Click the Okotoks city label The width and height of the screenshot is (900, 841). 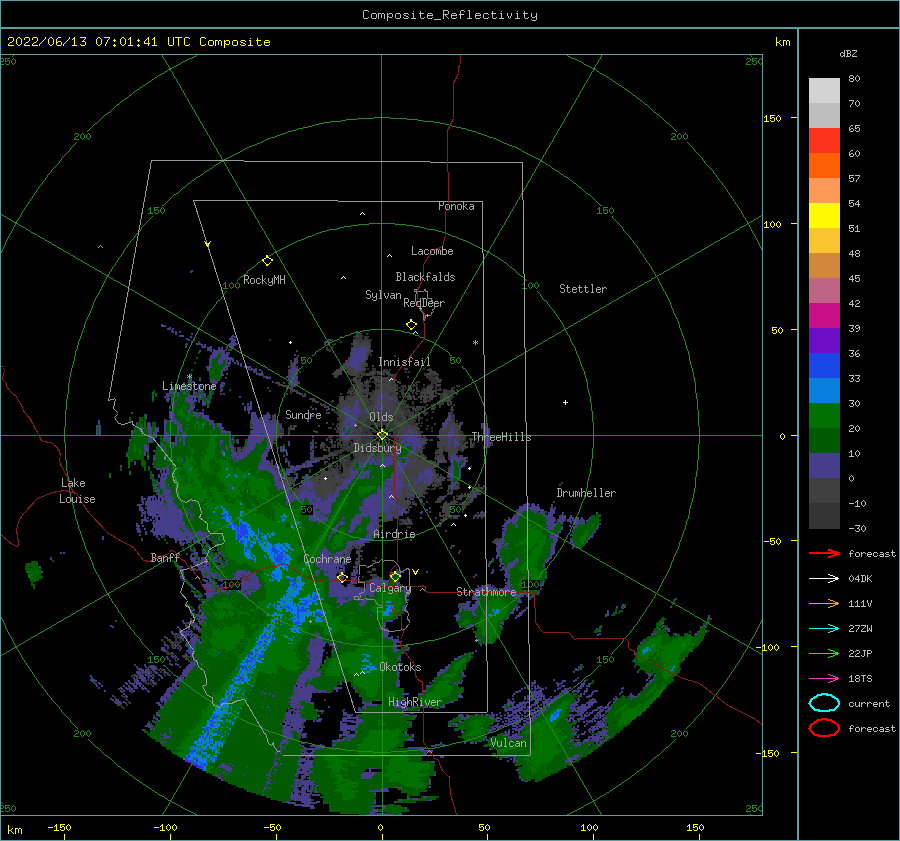pyautogui.click(x=400, y=667)
